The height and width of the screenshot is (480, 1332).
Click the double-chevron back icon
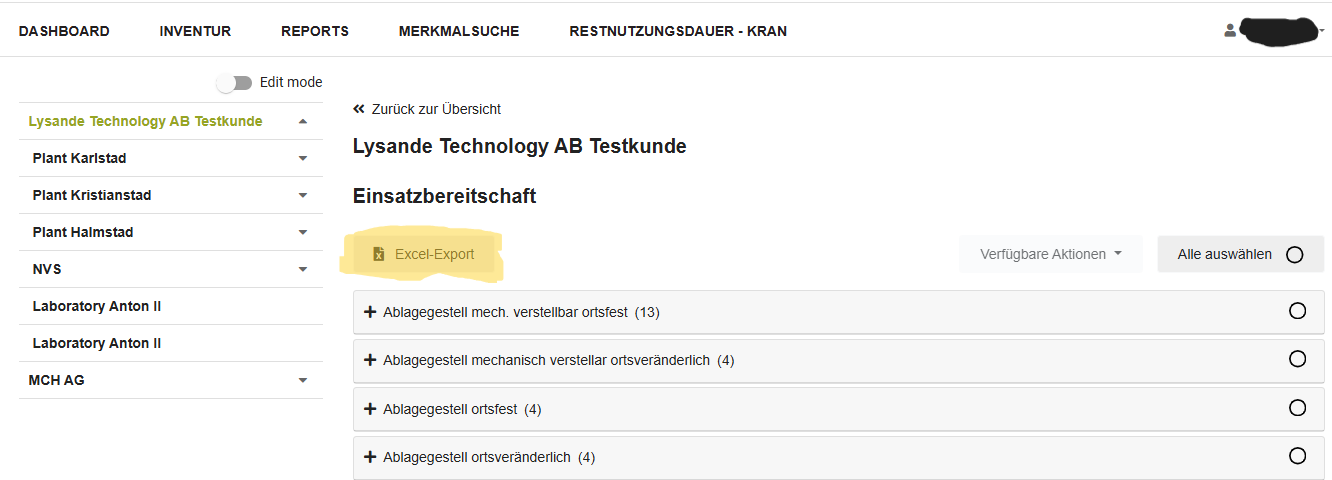[359, 109]
